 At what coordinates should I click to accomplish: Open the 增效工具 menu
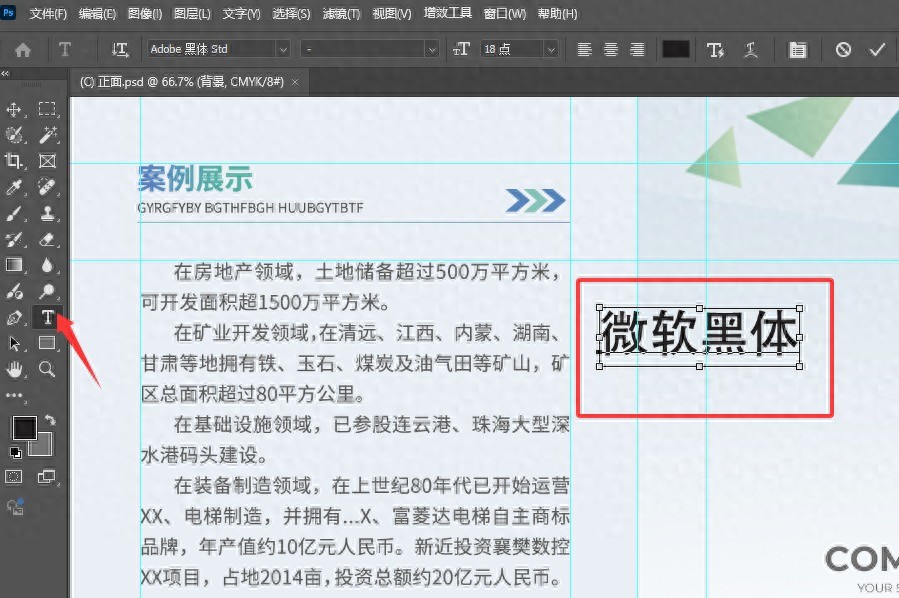(448, 13)
